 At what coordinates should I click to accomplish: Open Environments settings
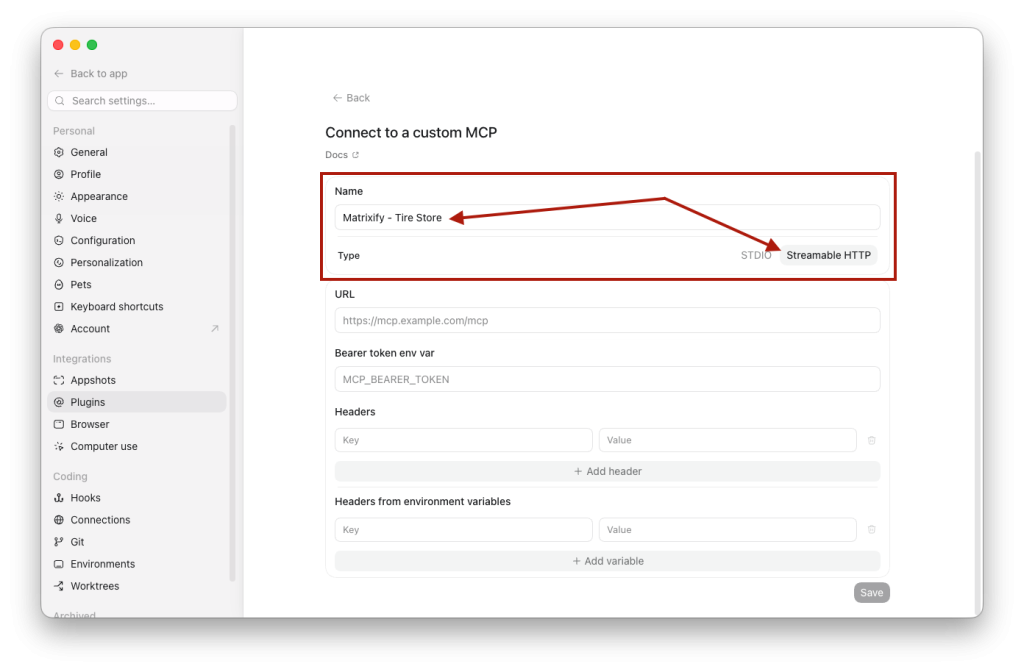[137, 564]
